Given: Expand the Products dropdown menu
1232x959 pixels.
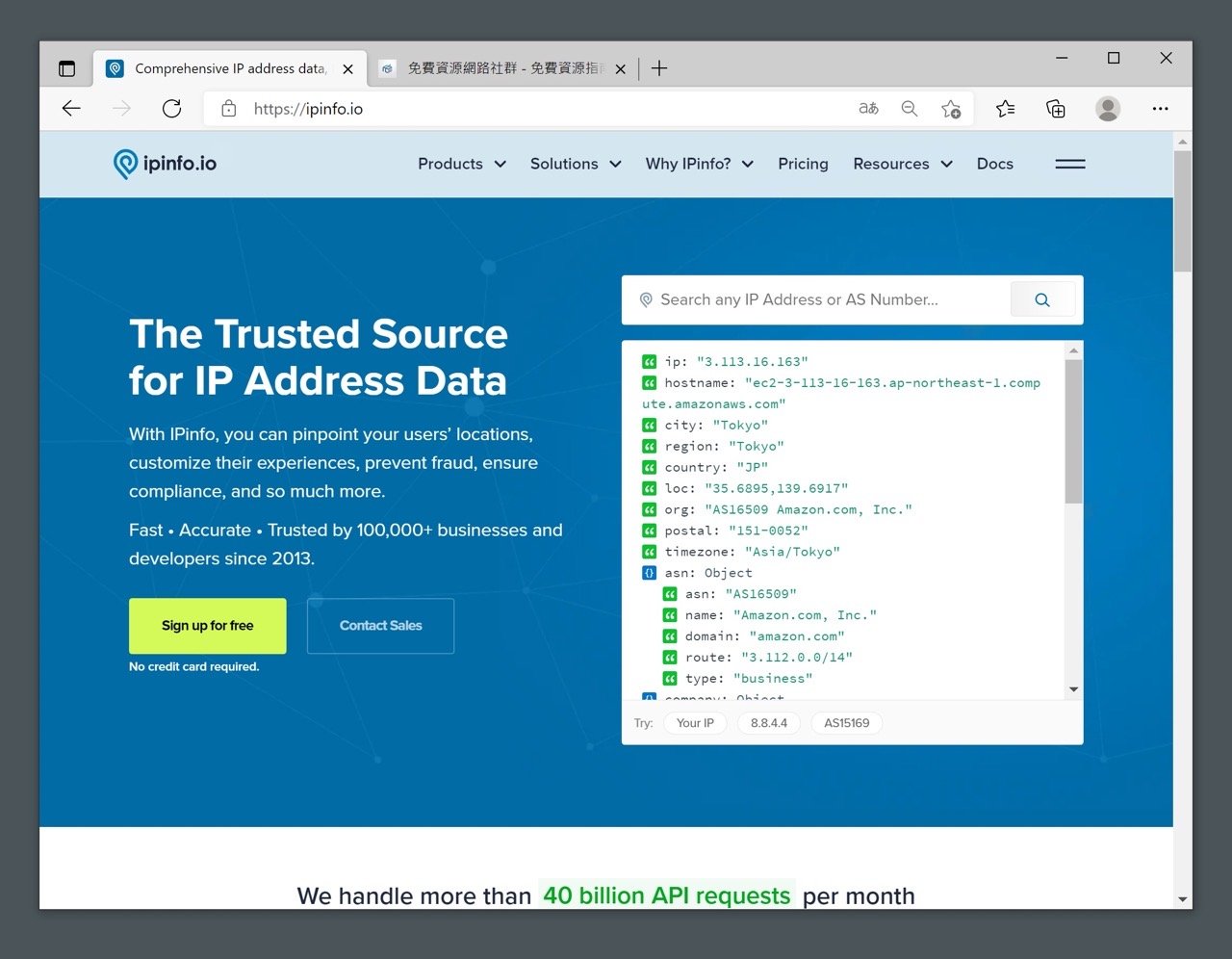Looking at the screenshot, I should point(462,164).
